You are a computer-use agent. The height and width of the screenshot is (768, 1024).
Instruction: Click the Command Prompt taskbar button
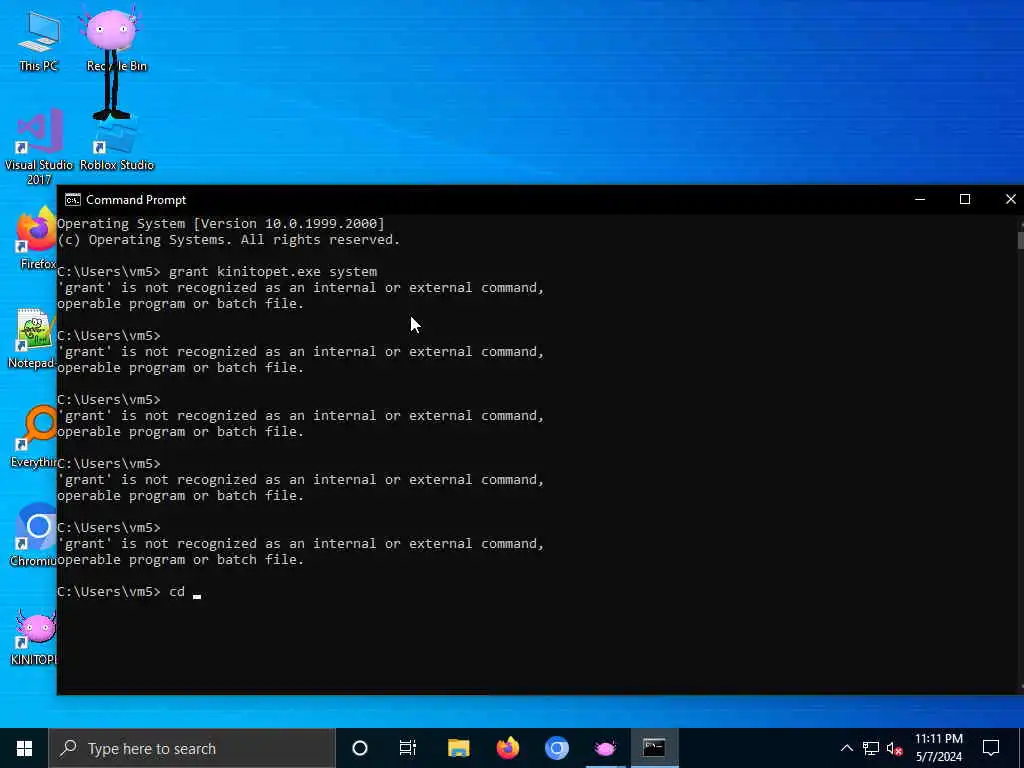click(x=654, y=748)
